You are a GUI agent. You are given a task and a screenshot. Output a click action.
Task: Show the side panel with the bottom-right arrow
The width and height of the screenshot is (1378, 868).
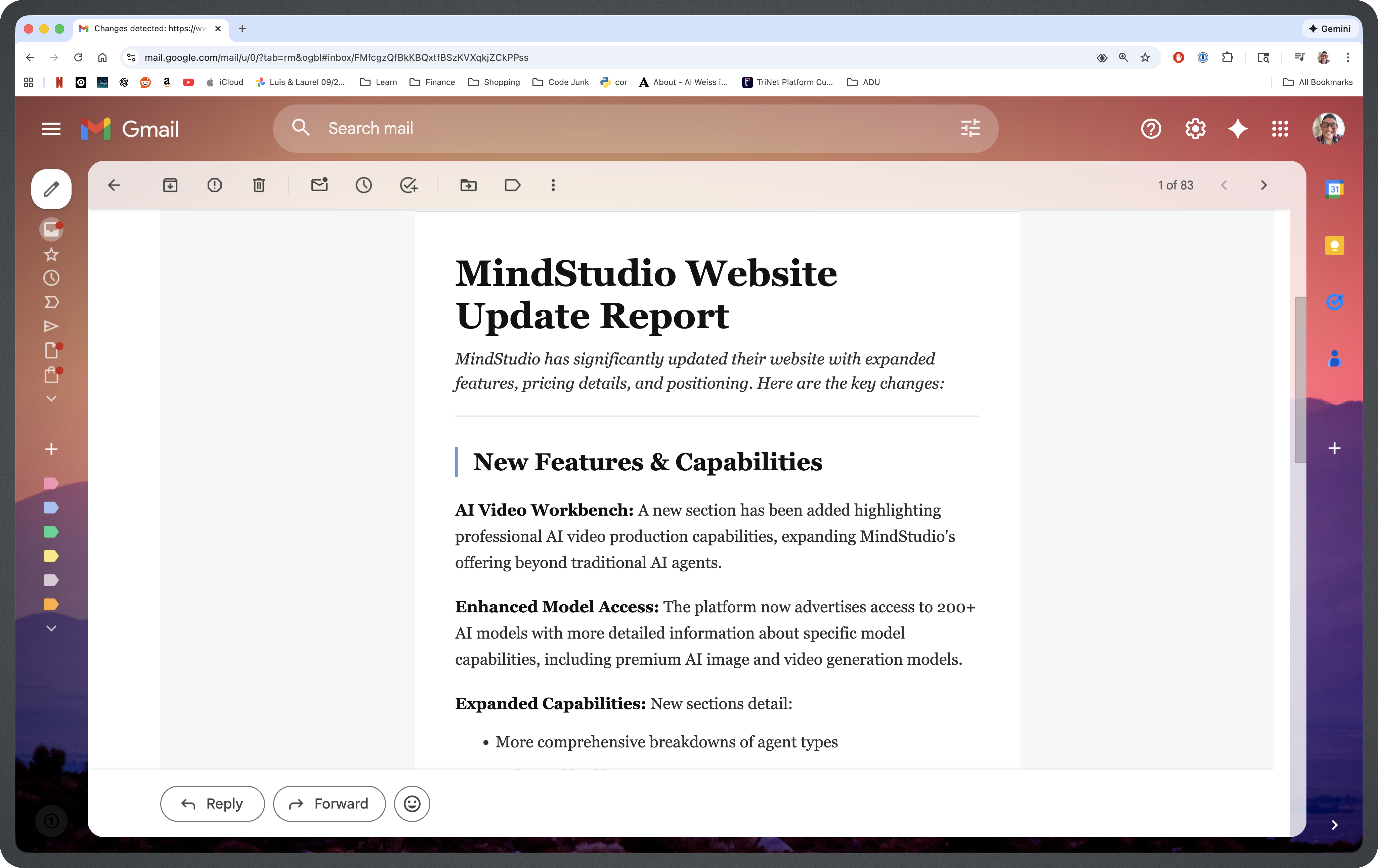point(1335,825)
